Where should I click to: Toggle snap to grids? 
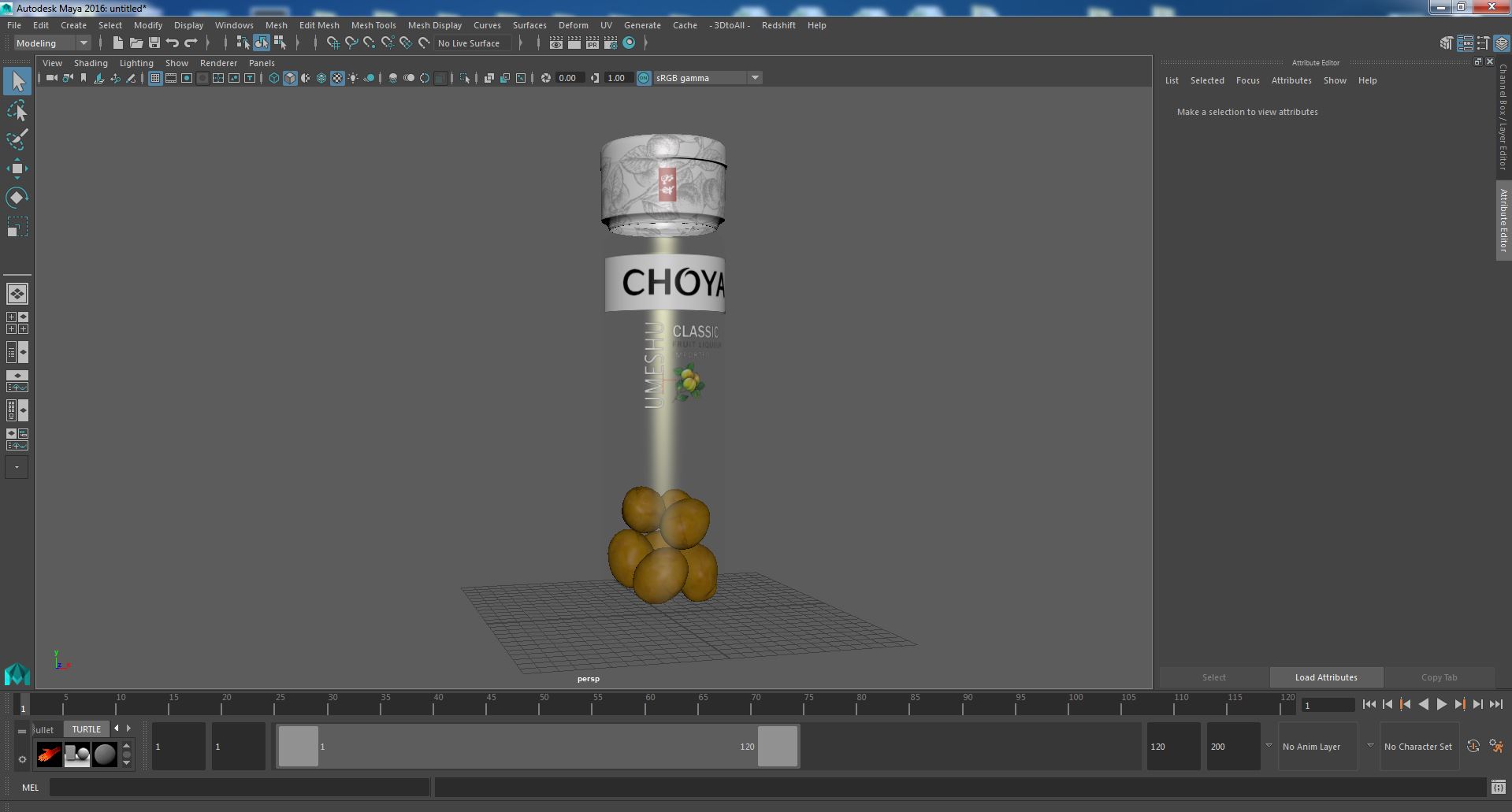point(332,43)
